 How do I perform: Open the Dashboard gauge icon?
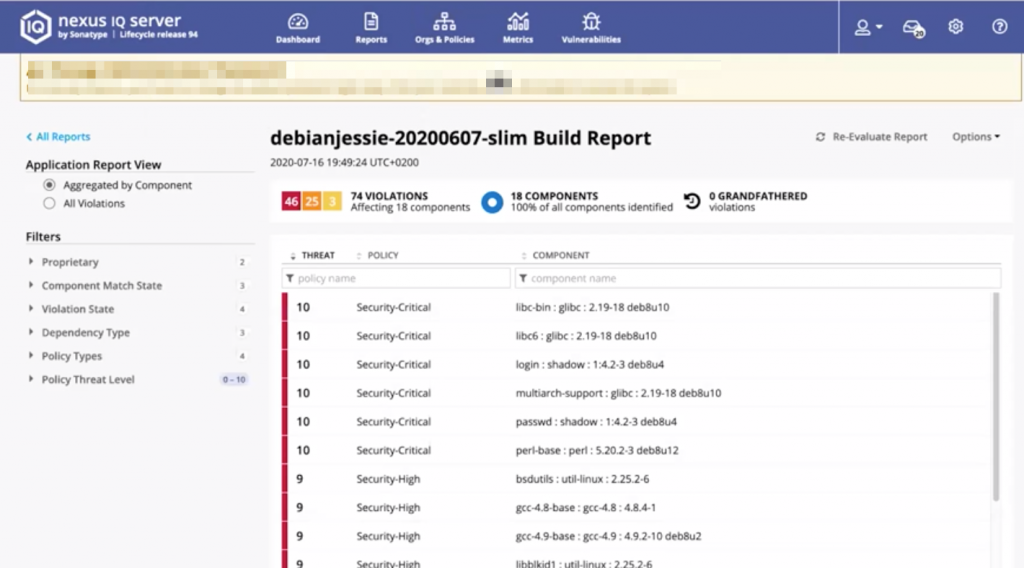coord(298,22)
